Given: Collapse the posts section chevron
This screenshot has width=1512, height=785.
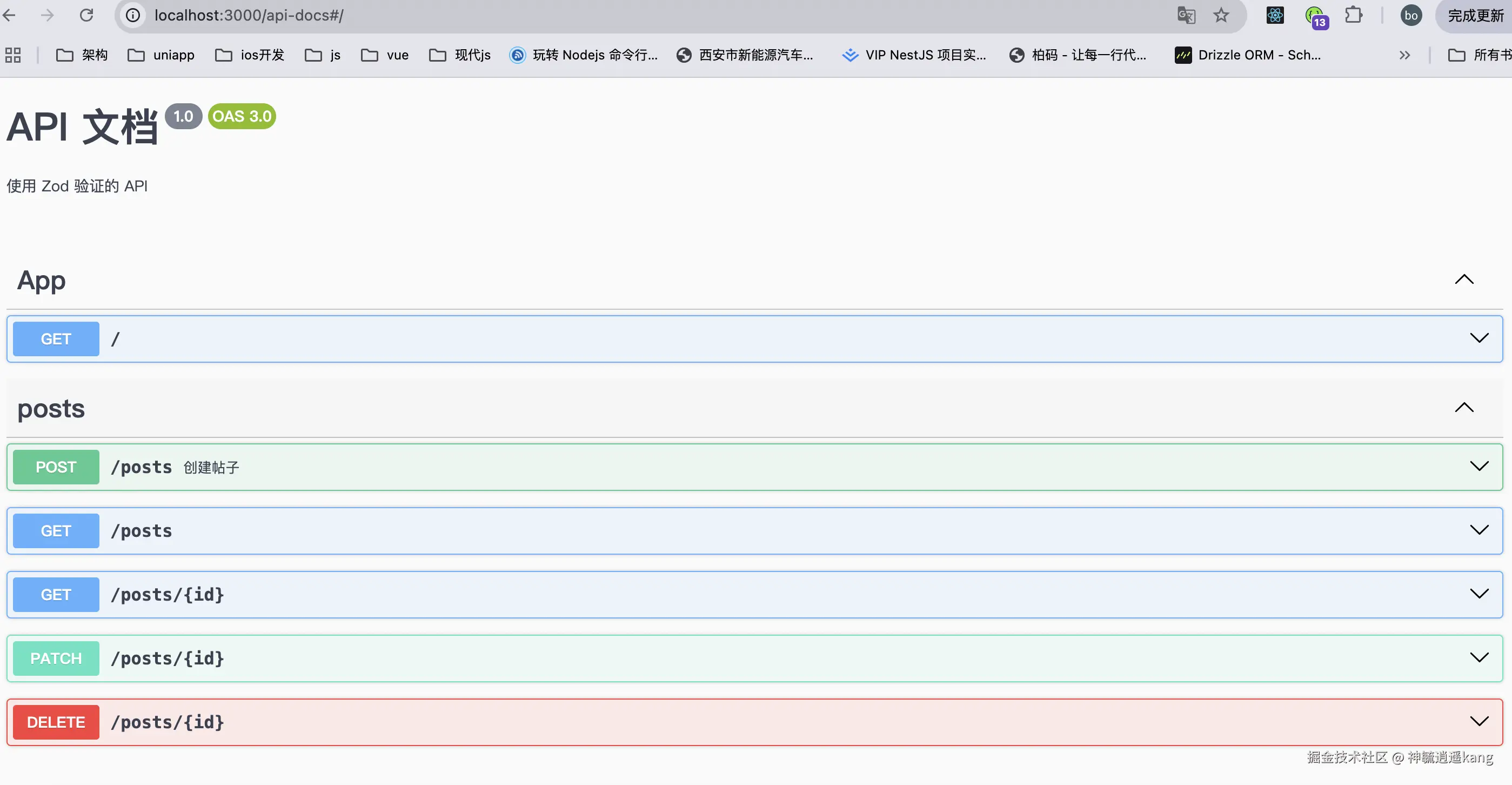Looking at the screenshot, I should (1464, 408).
